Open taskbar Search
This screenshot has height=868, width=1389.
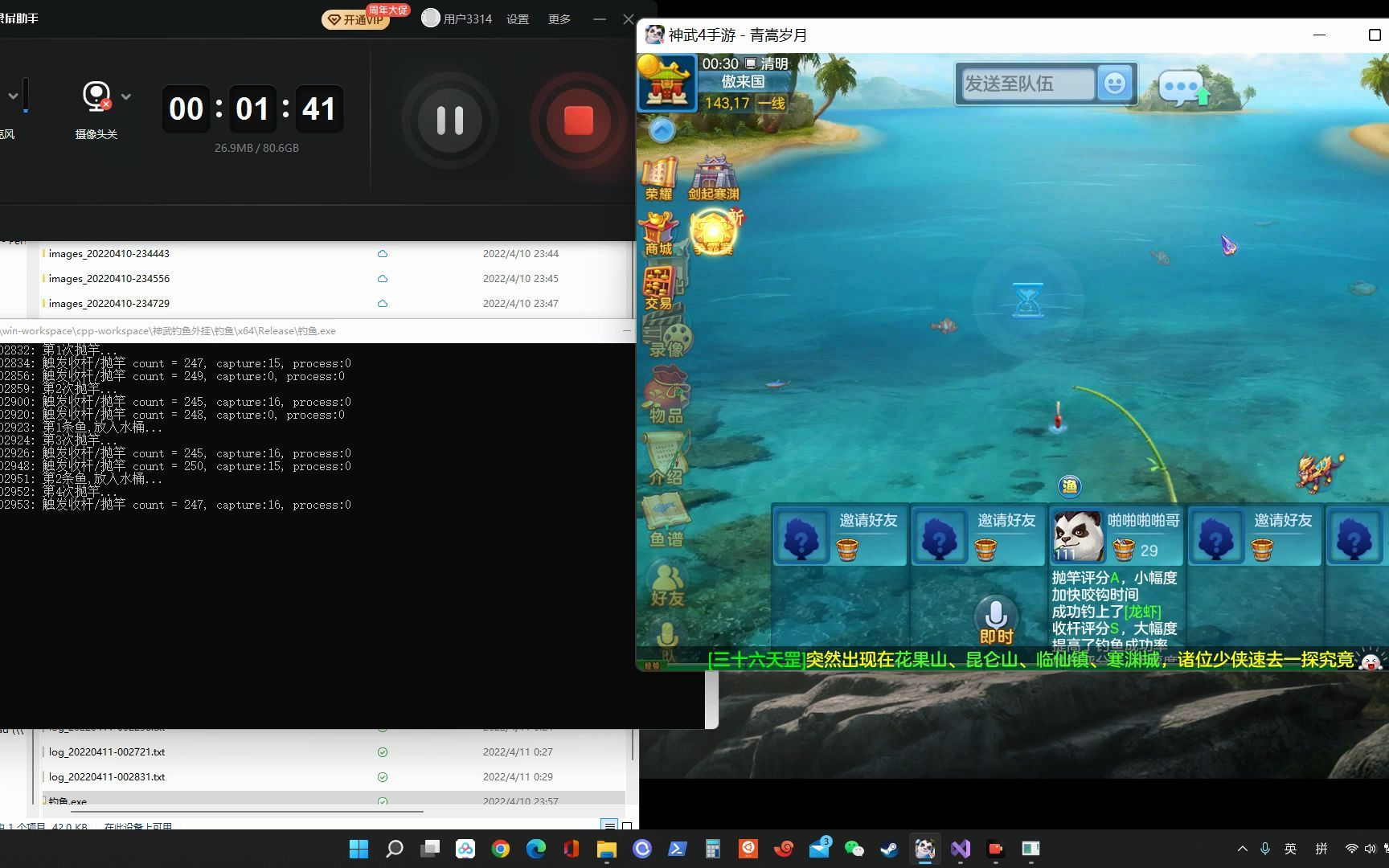pos(394,849)
